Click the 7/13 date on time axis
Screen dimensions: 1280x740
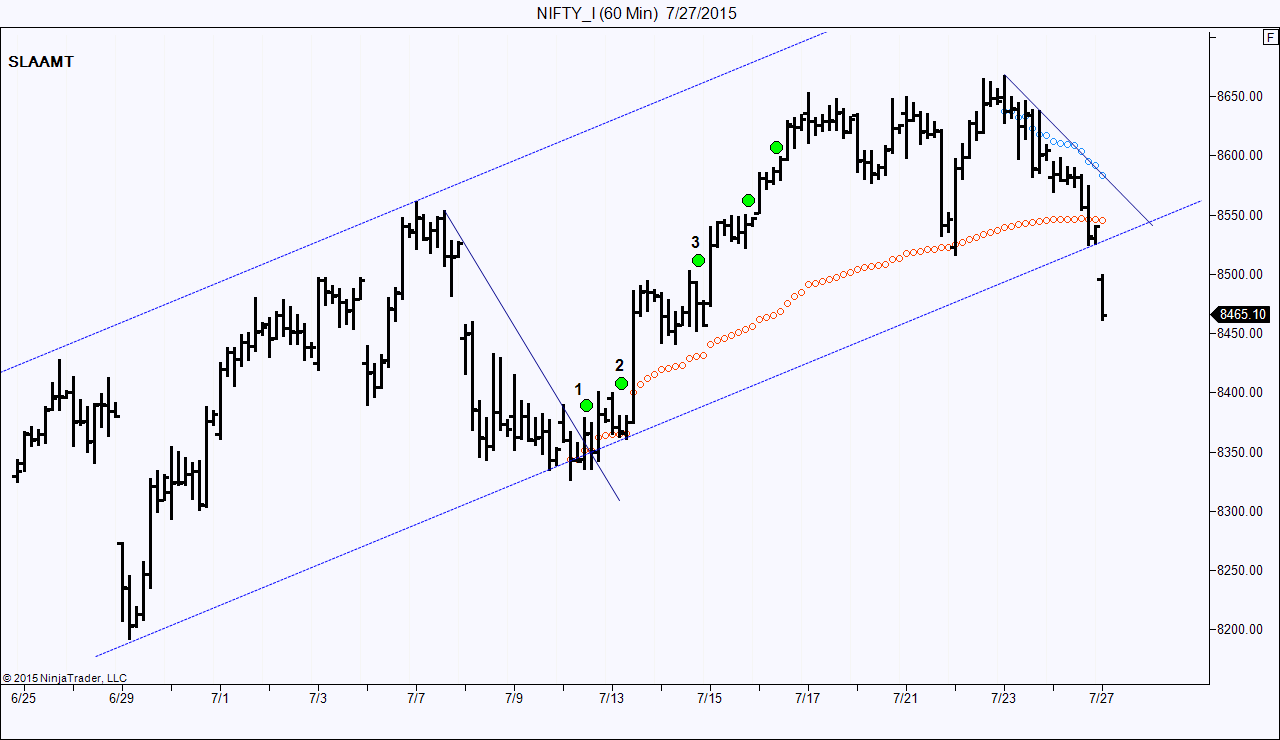tap(612, 698)
